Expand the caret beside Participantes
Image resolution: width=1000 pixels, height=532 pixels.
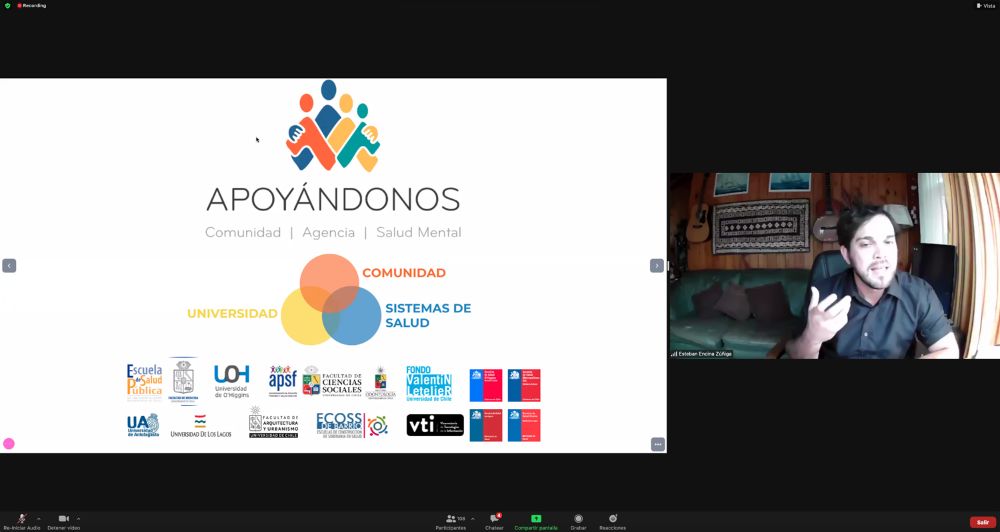(473, 519)
